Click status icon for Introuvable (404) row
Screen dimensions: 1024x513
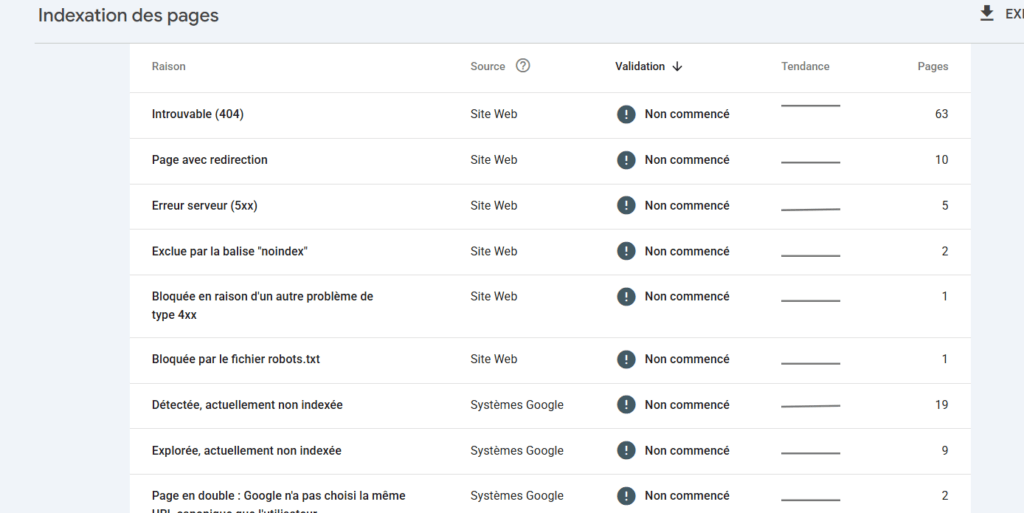pyautogui.click(x=626, y=114)
